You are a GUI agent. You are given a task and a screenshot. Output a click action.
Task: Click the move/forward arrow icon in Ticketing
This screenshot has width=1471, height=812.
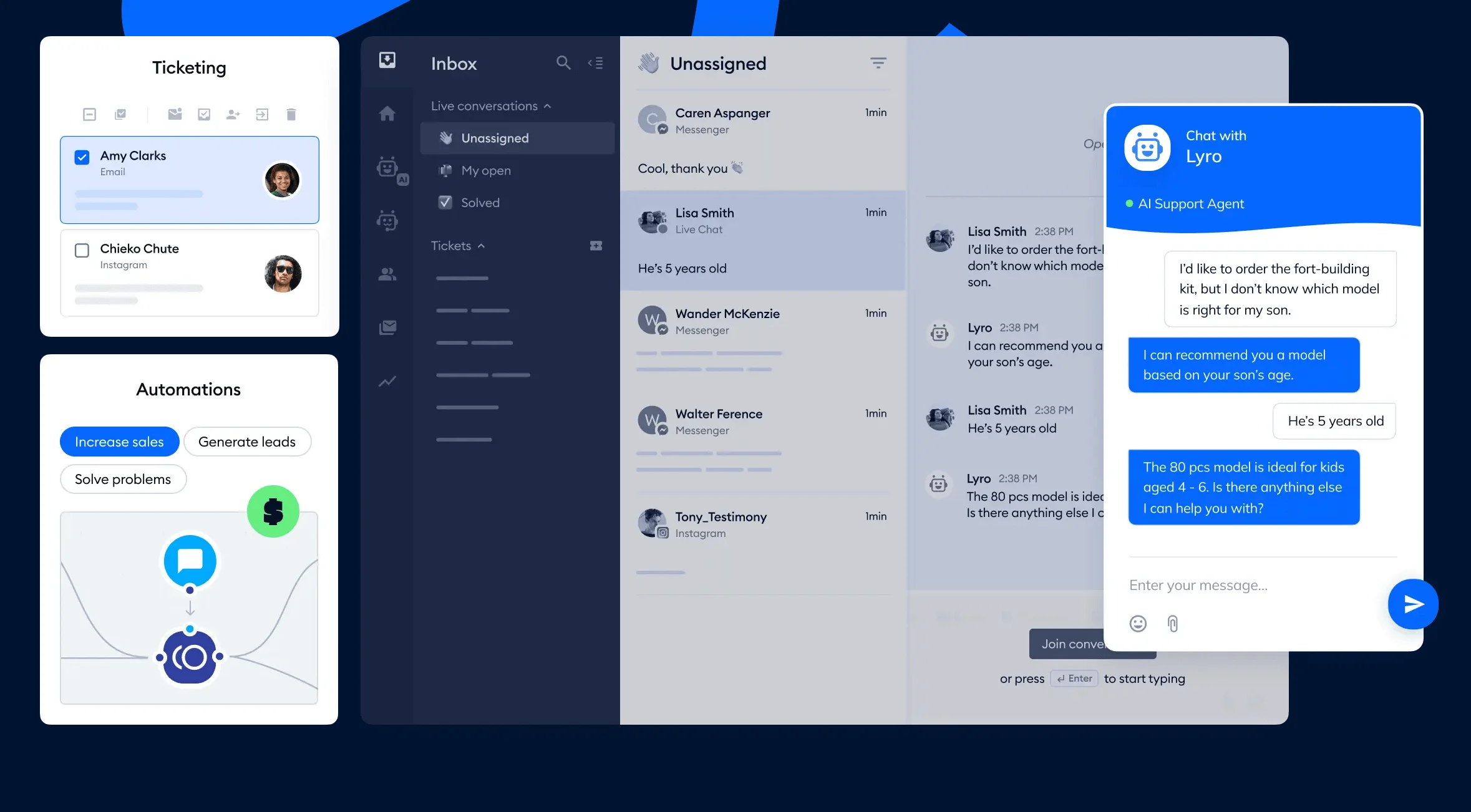coord(262,114)
